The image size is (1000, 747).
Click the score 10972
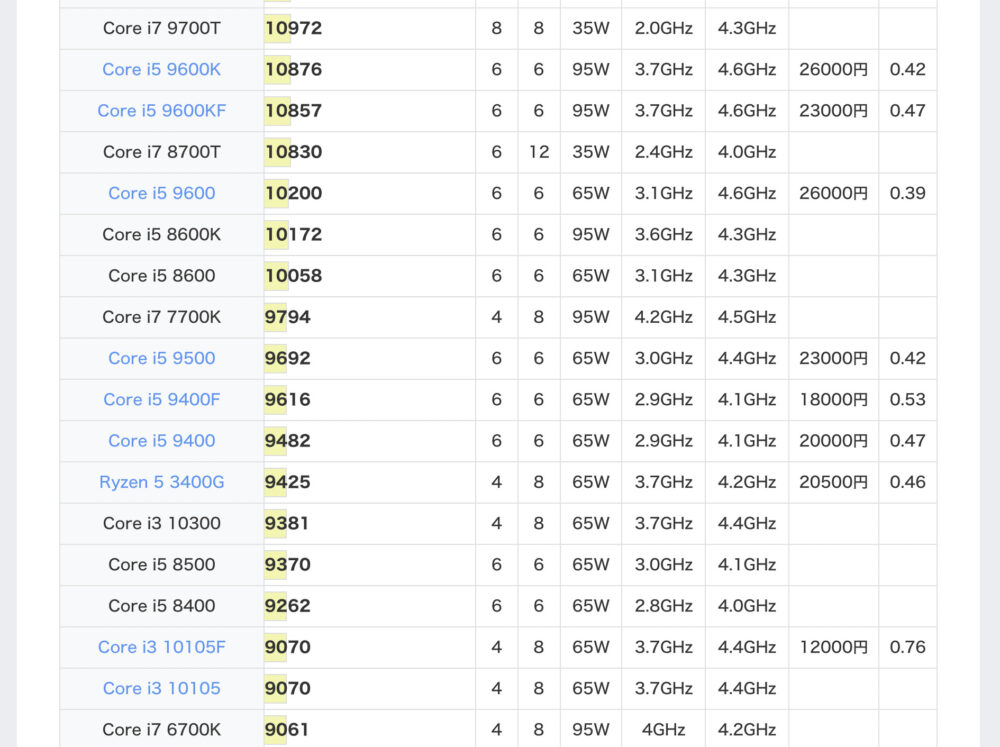pyautogui.click(x=293, y=29)
